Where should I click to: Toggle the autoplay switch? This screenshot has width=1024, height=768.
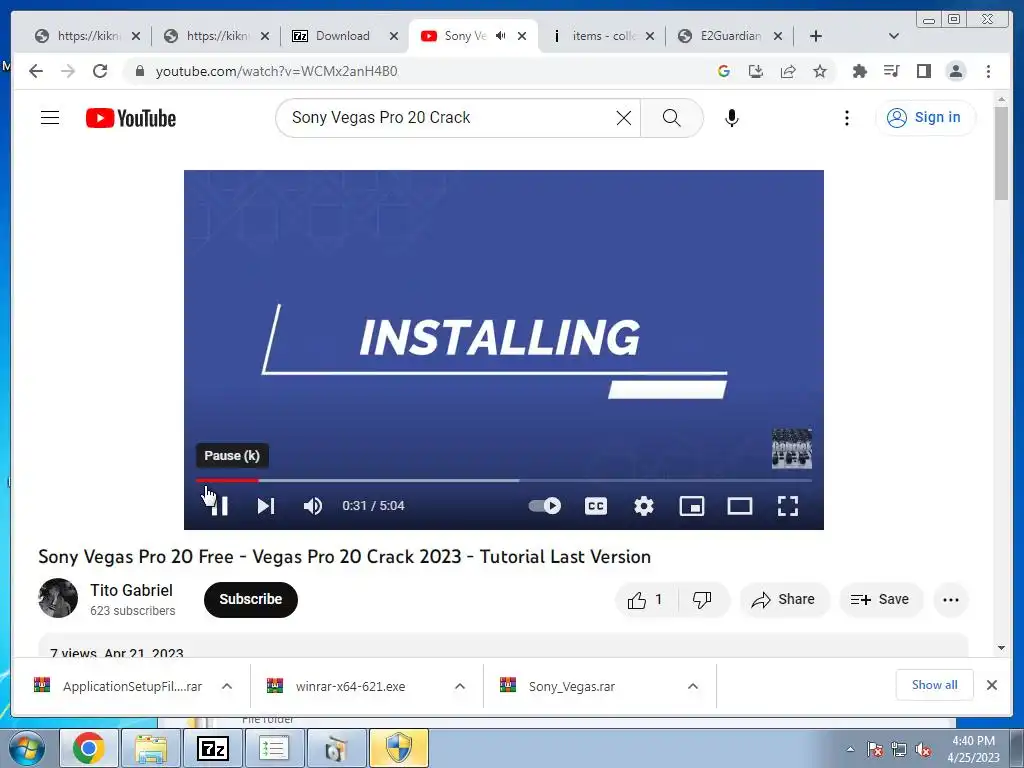pyautogui.click(x=545, y=505)
